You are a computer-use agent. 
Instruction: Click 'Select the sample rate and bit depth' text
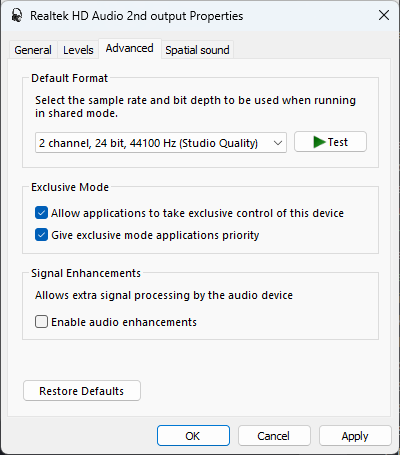coord(195,107)
